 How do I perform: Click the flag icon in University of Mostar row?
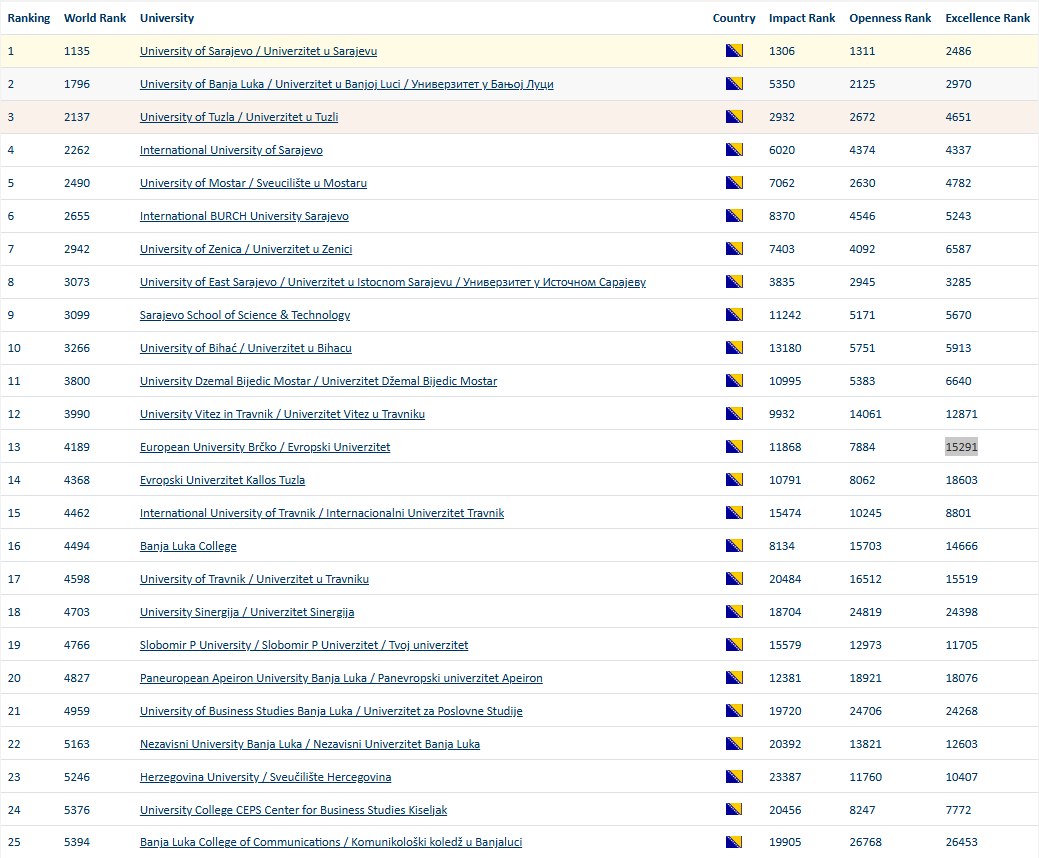[734, 182]
